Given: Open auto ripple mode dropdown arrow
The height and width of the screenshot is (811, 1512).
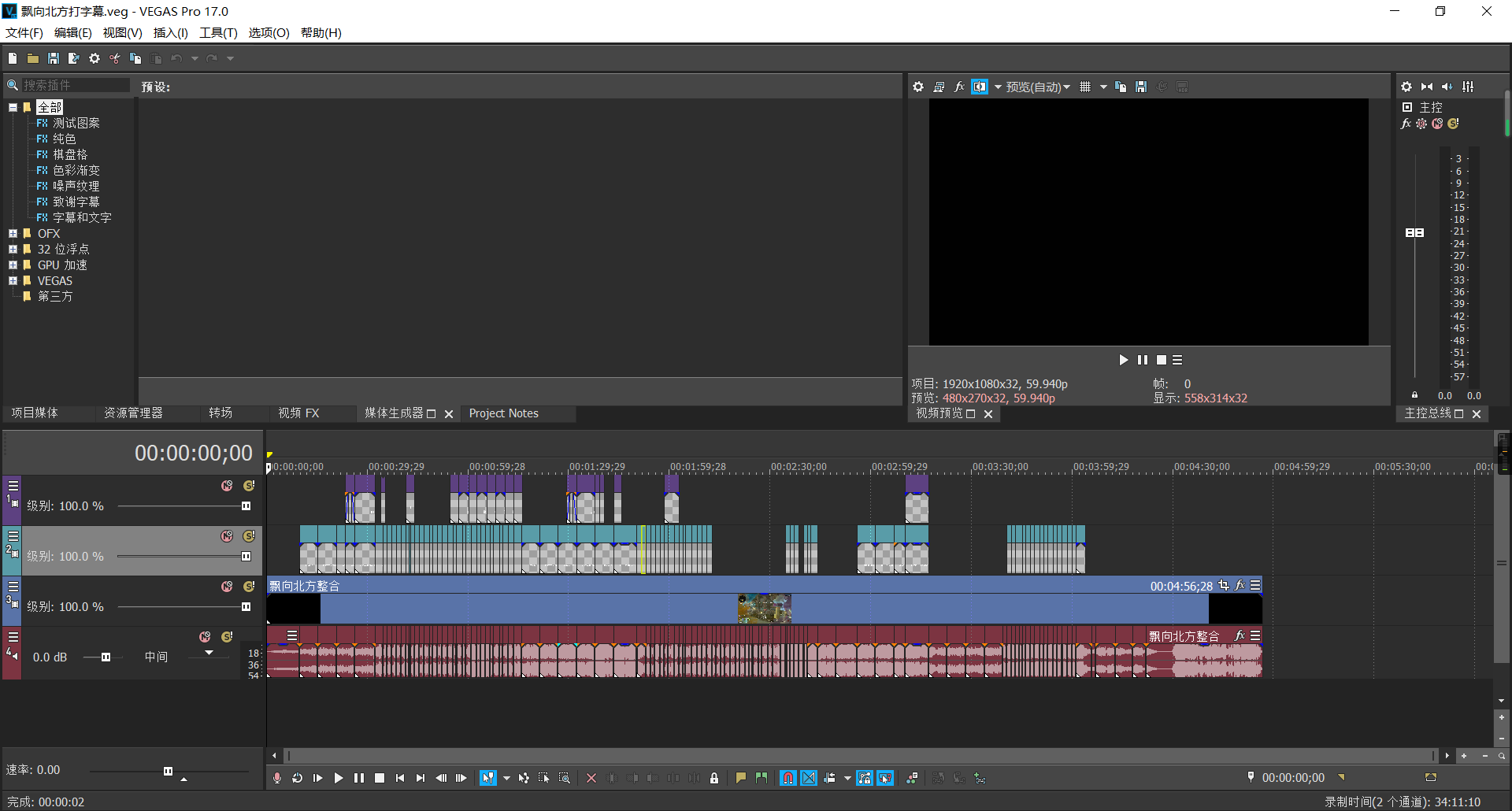Looking at the screenshot, I should point(847,778).
